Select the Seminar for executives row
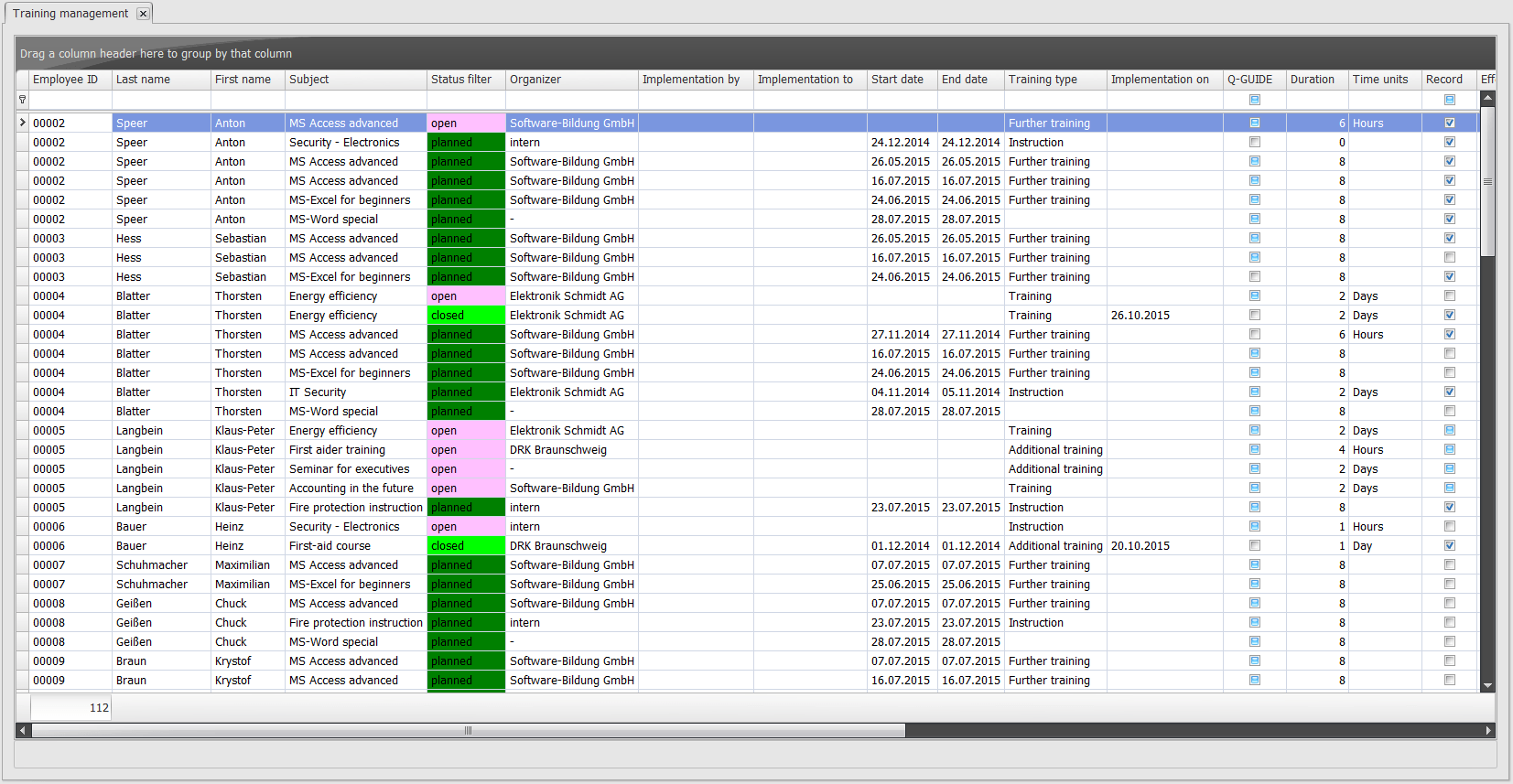The width and height of the screenshot is (1513, 784). coord(350,469)
